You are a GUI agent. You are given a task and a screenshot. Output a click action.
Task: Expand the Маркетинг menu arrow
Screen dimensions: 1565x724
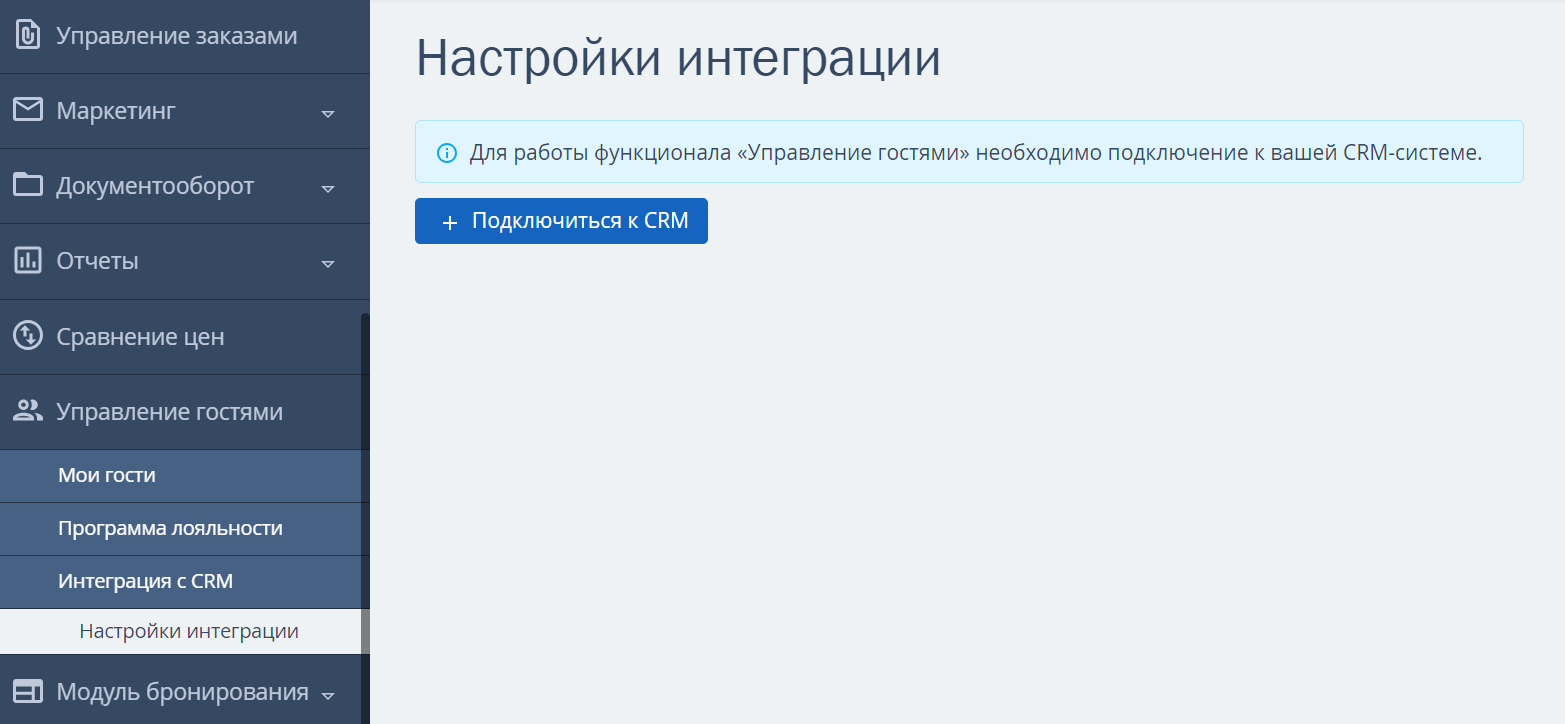click(327, 113)
